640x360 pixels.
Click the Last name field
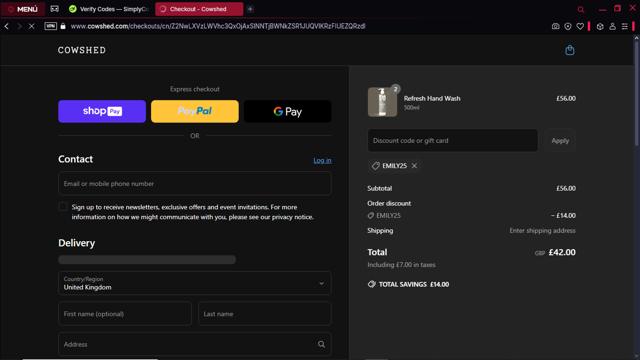point(264,313)
